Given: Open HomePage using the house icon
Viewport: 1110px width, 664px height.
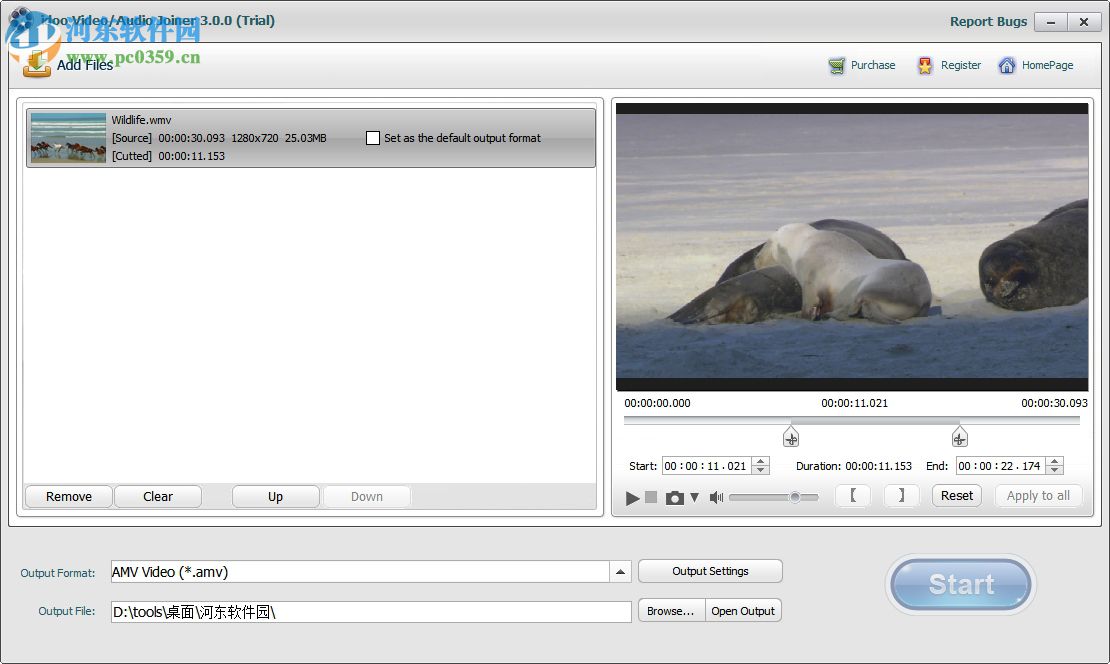Looking at the screenshot, I should (x=1007, y=65).
